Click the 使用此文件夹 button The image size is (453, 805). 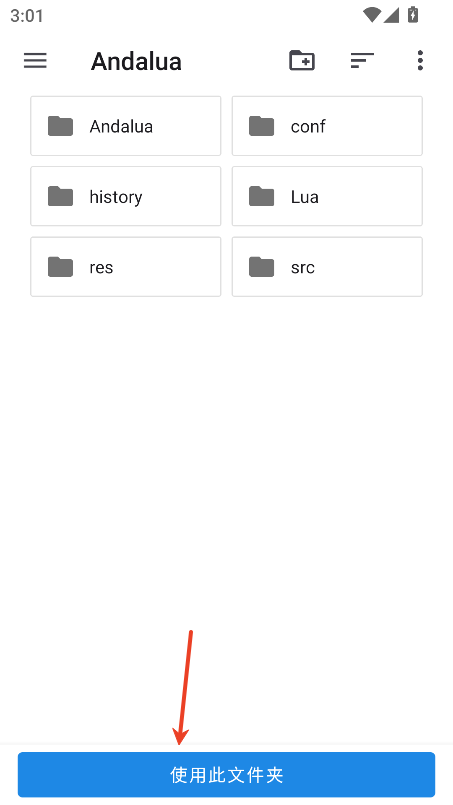pos(226,775)
